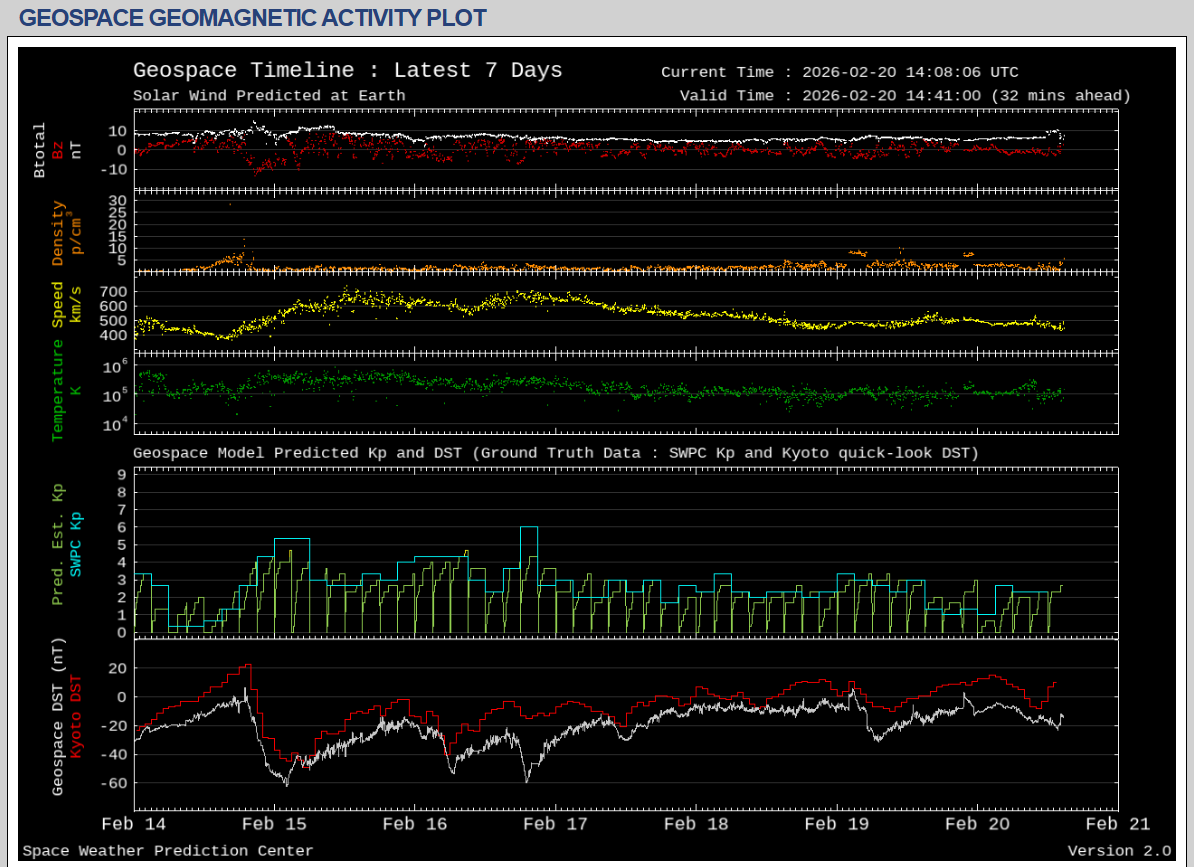Screen dimensions: 1194x867
Task: Click the Feb 17 date label
Action: tap(555, 824)
